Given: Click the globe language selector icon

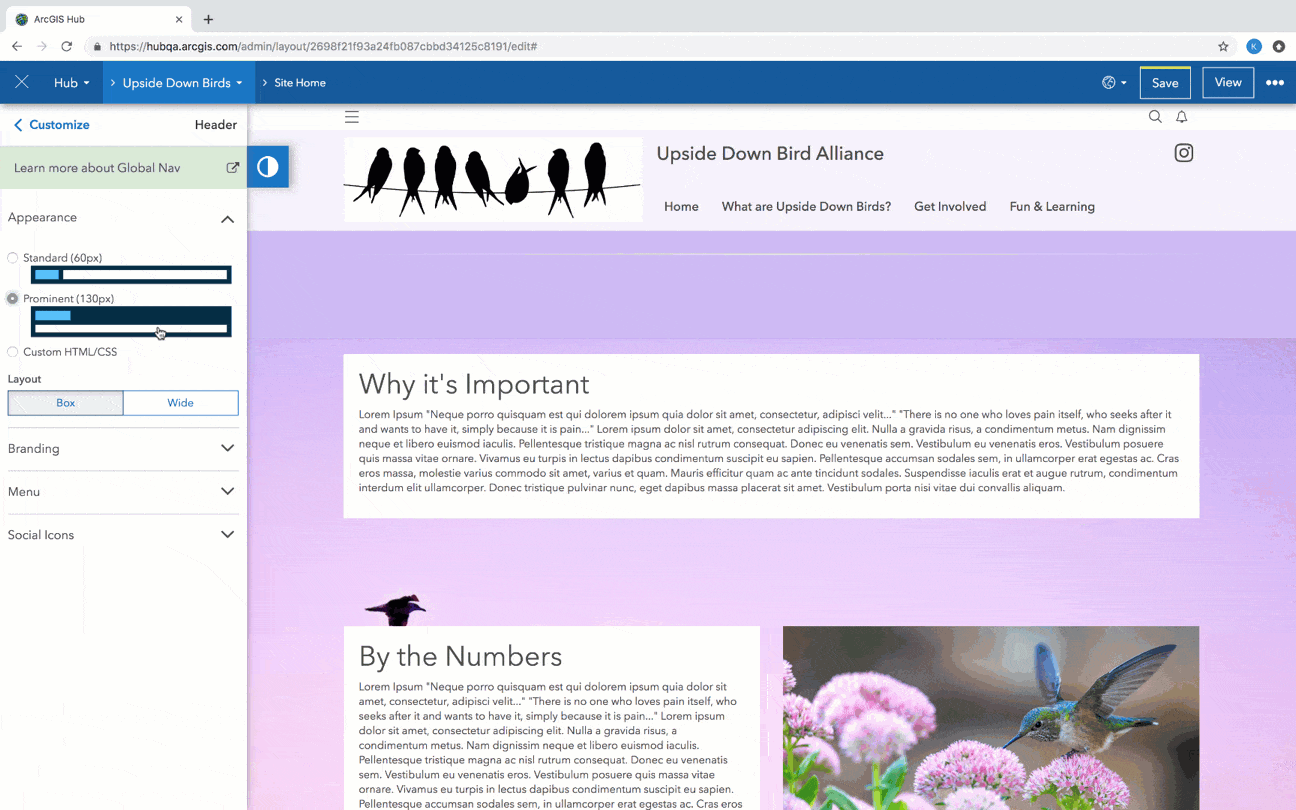Looking at the screenshot, I should click(1110, 82).
